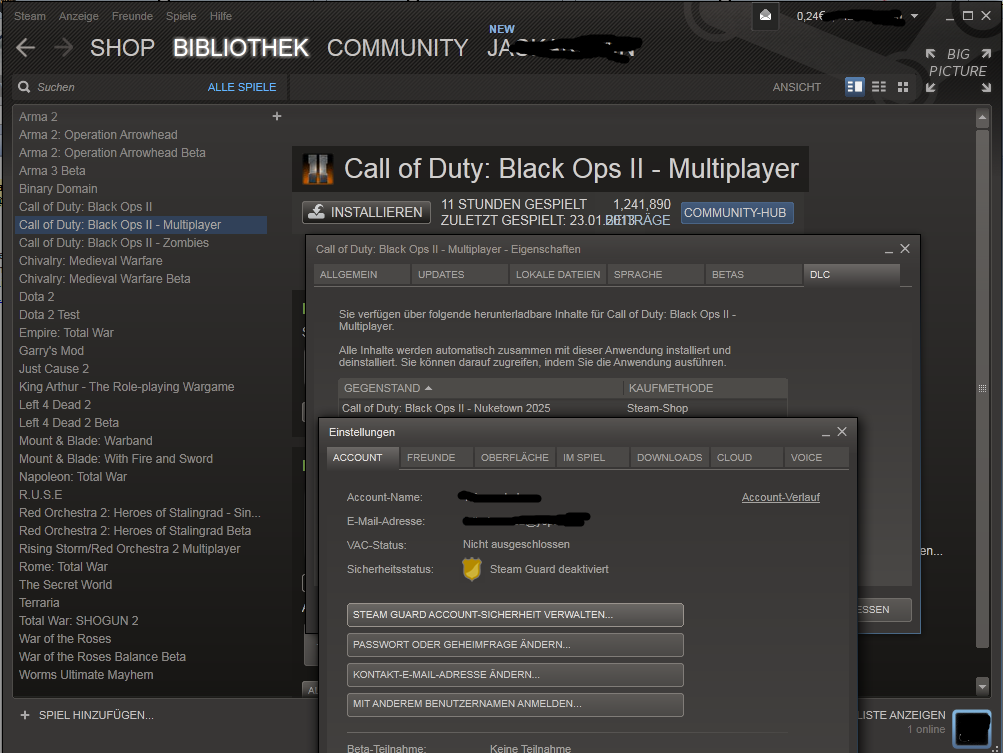Switch to the OBERFLÄCHE settings tab
The height and width of the screenshot is (753, 1003).
click(x=515, y=457)
